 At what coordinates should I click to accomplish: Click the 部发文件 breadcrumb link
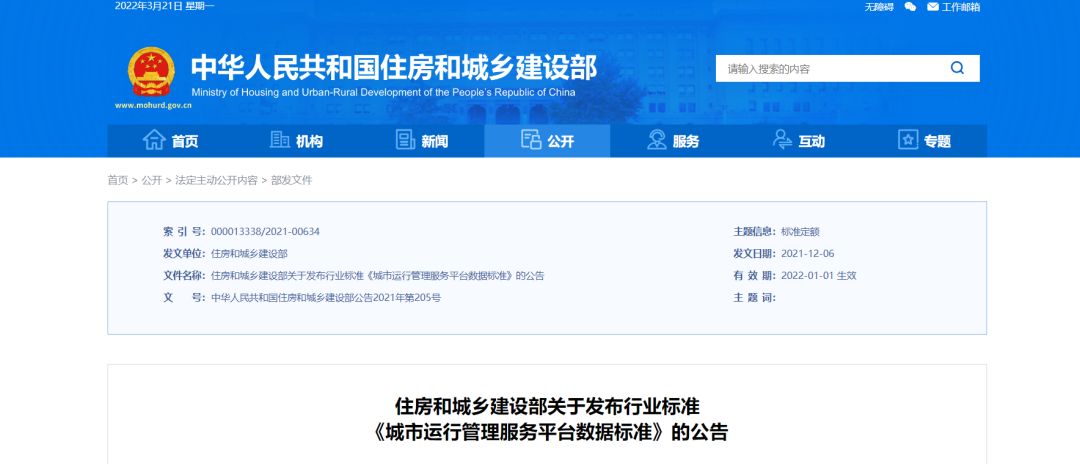(x=291, y=180)
